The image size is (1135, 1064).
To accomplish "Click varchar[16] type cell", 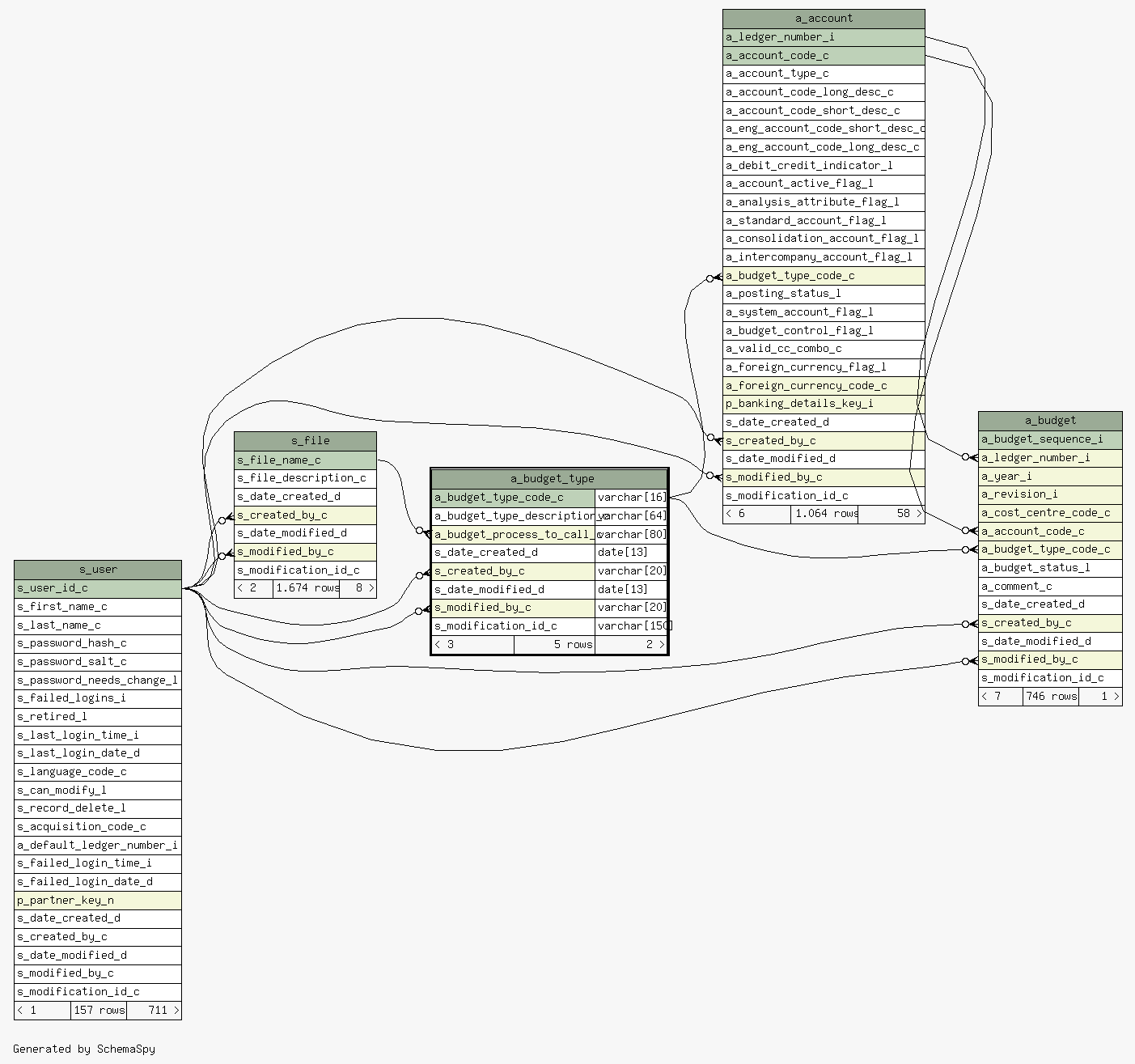I will coord(632,498).
